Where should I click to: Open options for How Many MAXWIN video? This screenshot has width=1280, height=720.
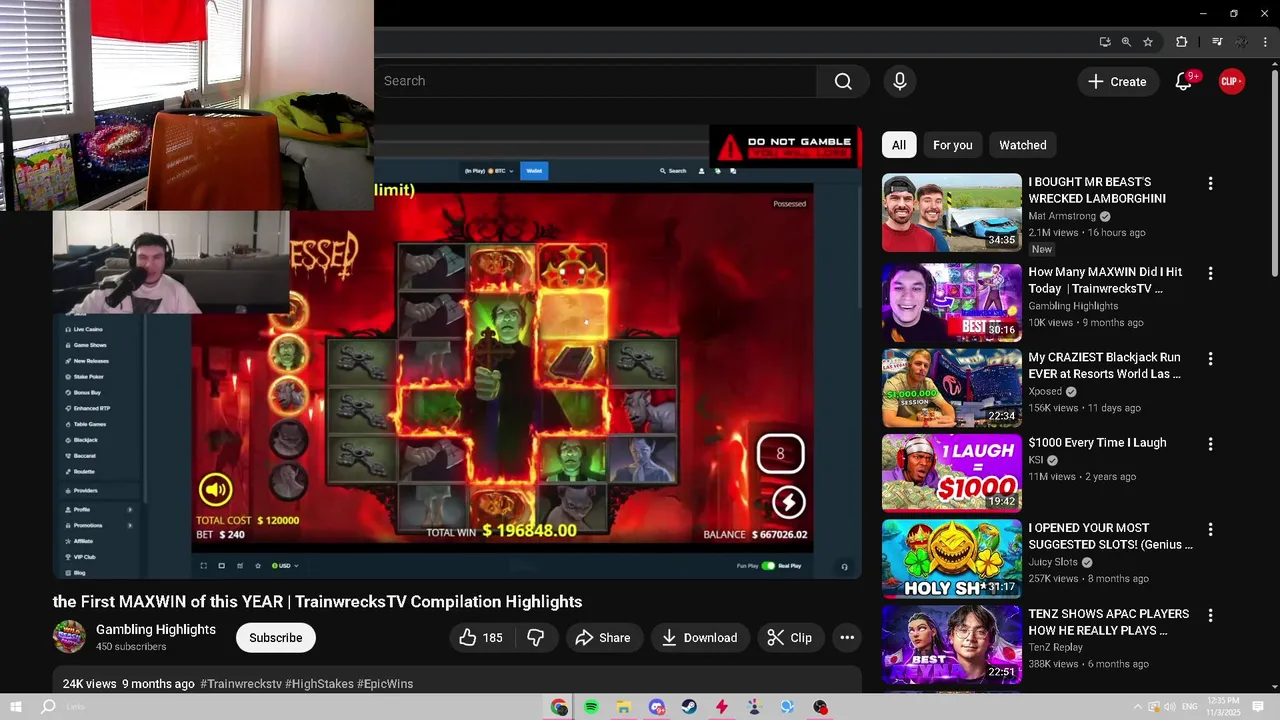1210,273
